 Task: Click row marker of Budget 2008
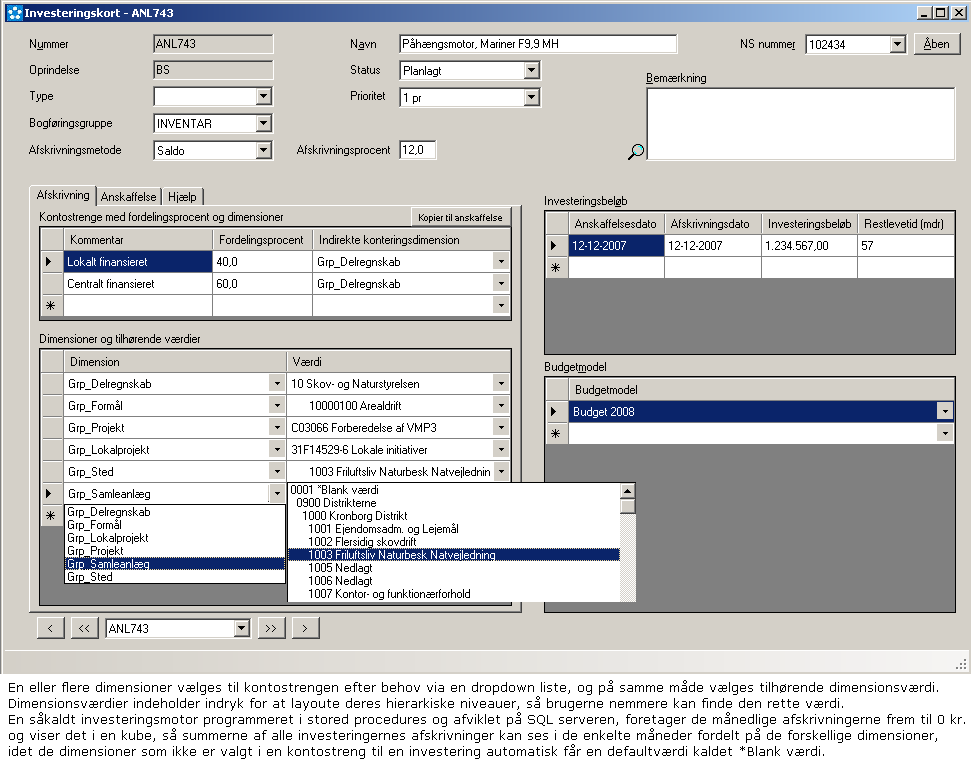point(557,412)
